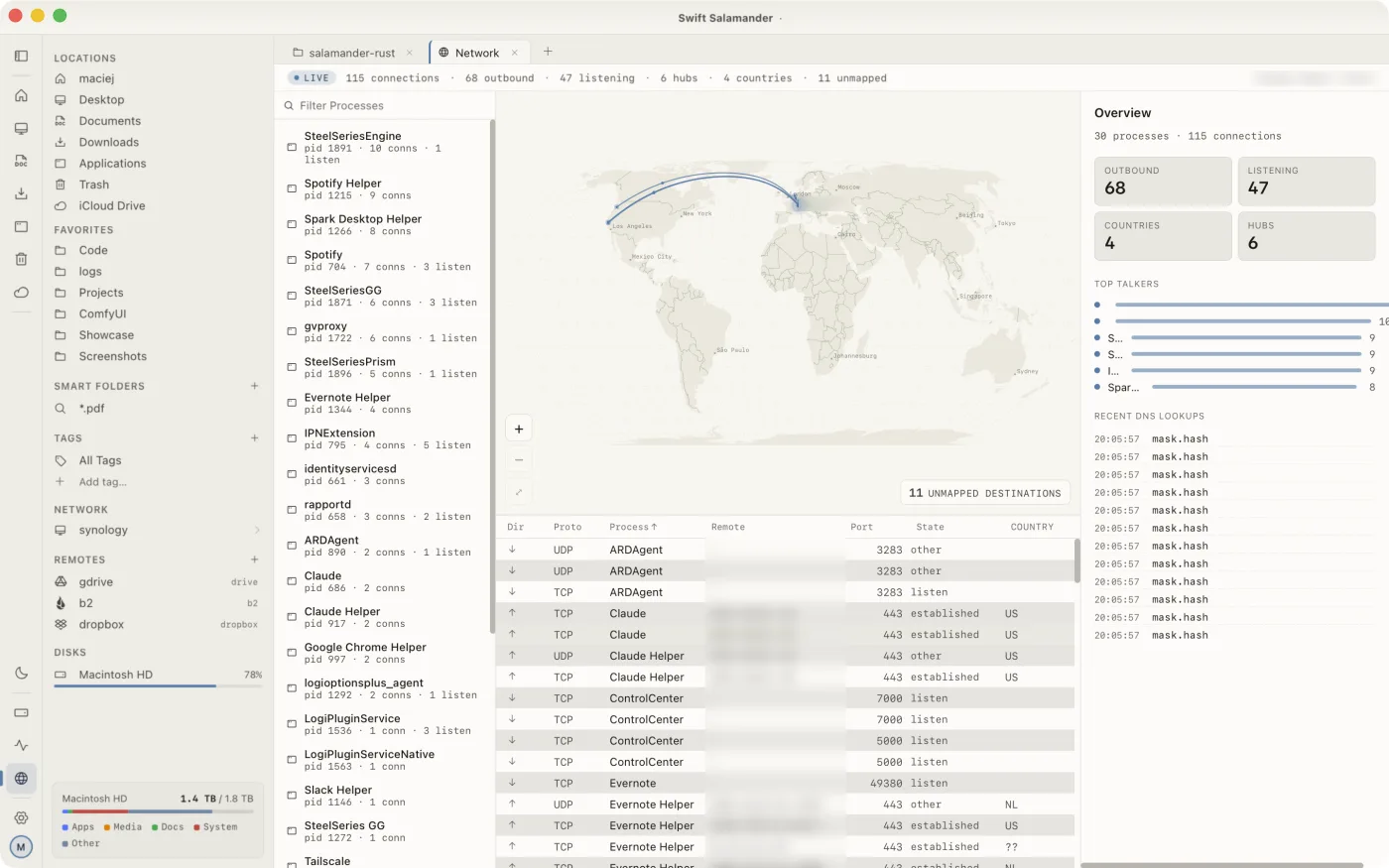Open Downloads from the icon rail
The image size is (1389, 868).
point(21,193)
